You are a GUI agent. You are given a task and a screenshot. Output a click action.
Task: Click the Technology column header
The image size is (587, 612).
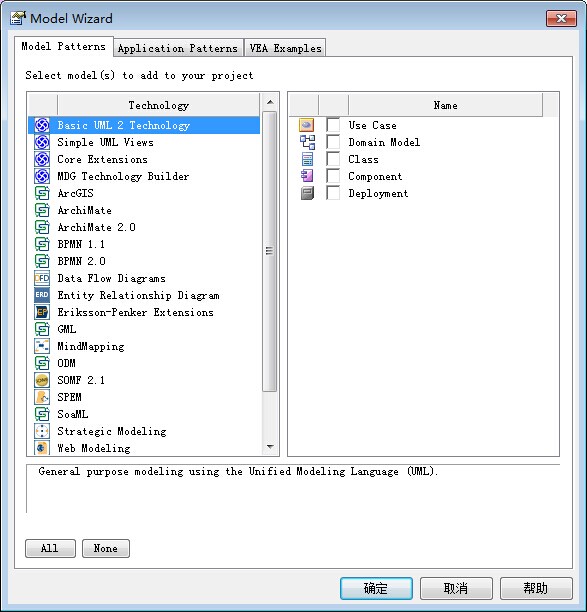coord(158,105)
